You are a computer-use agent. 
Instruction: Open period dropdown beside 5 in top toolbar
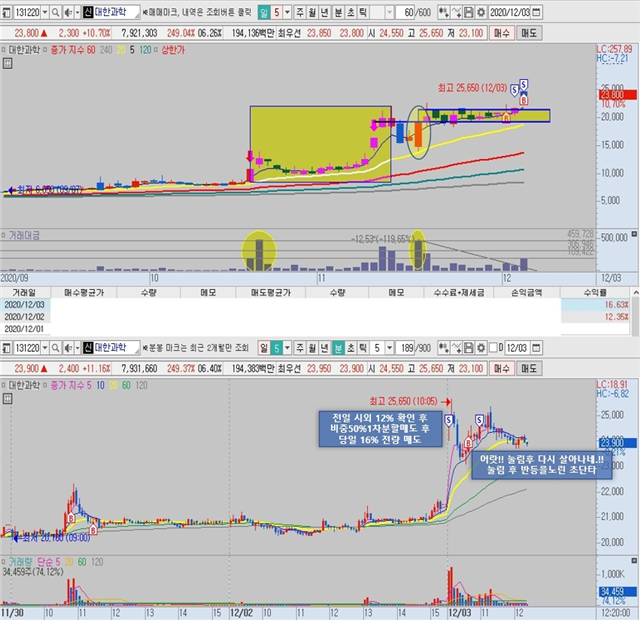(287, 13)
